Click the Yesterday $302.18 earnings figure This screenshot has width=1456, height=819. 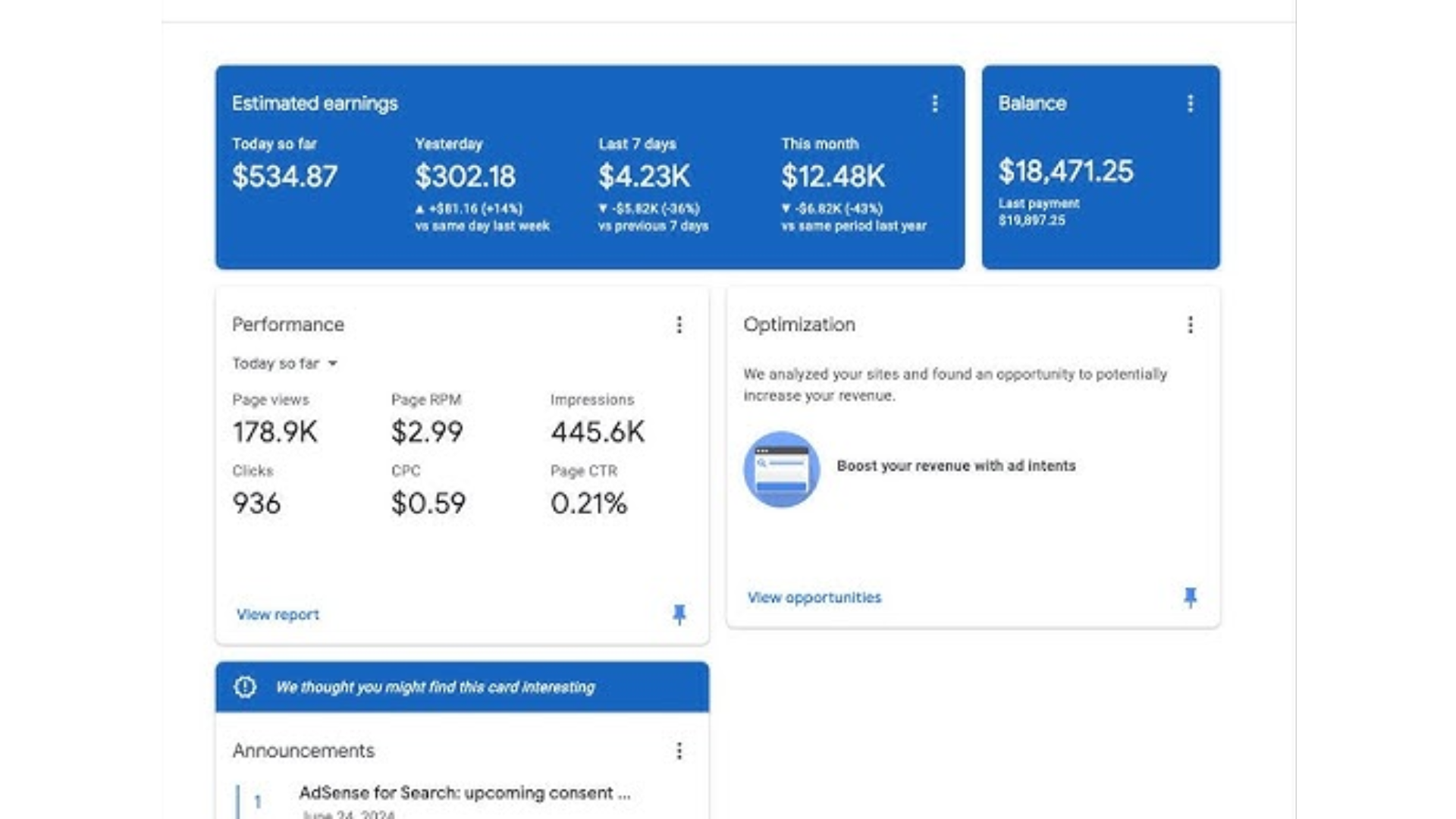tap(465, 177)
